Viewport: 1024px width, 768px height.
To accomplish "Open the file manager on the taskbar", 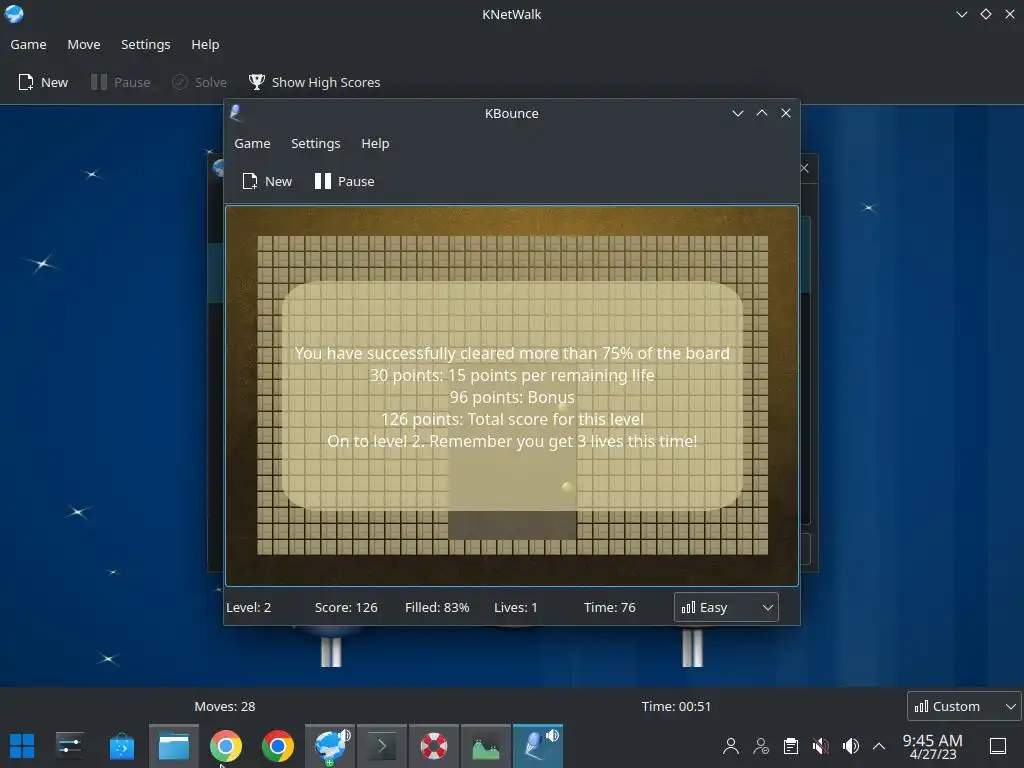I will point(174,746).
